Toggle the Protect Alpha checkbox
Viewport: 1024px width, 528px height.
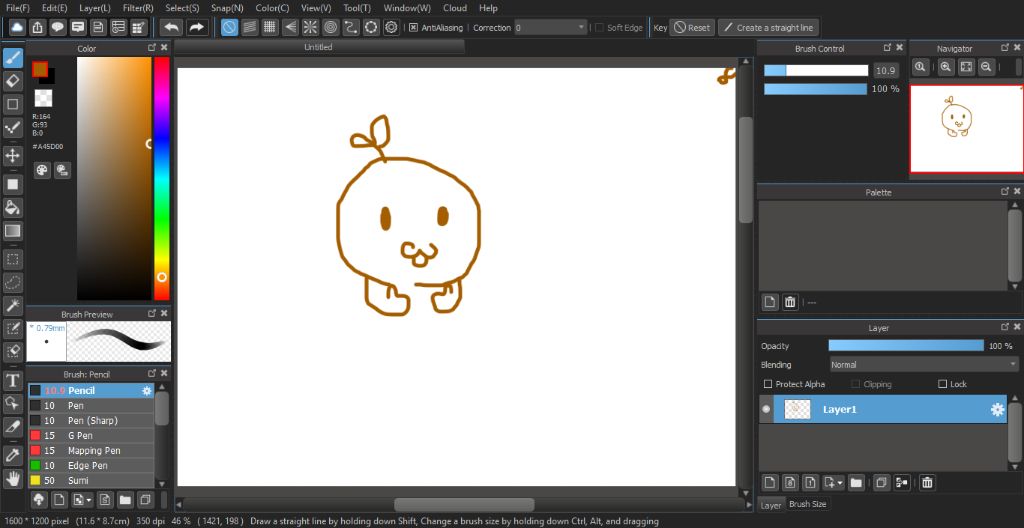769,384
